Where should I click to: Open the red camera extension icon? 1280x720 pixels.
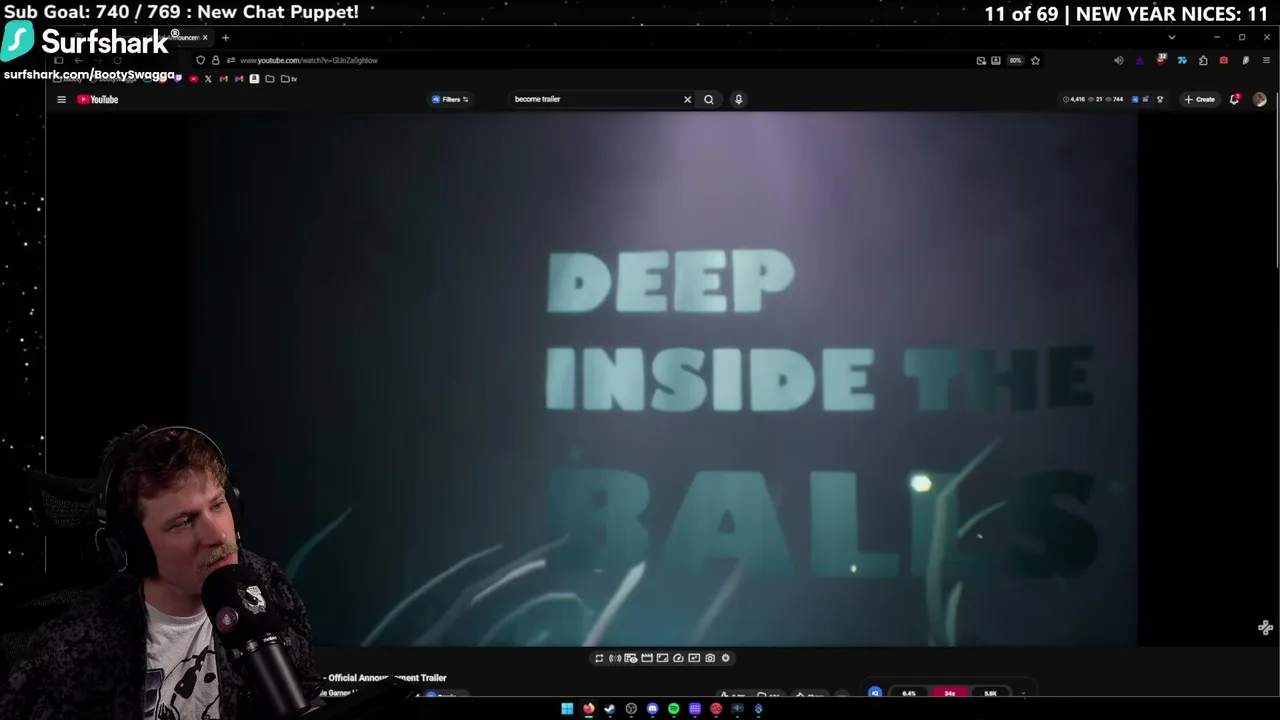1224,60
